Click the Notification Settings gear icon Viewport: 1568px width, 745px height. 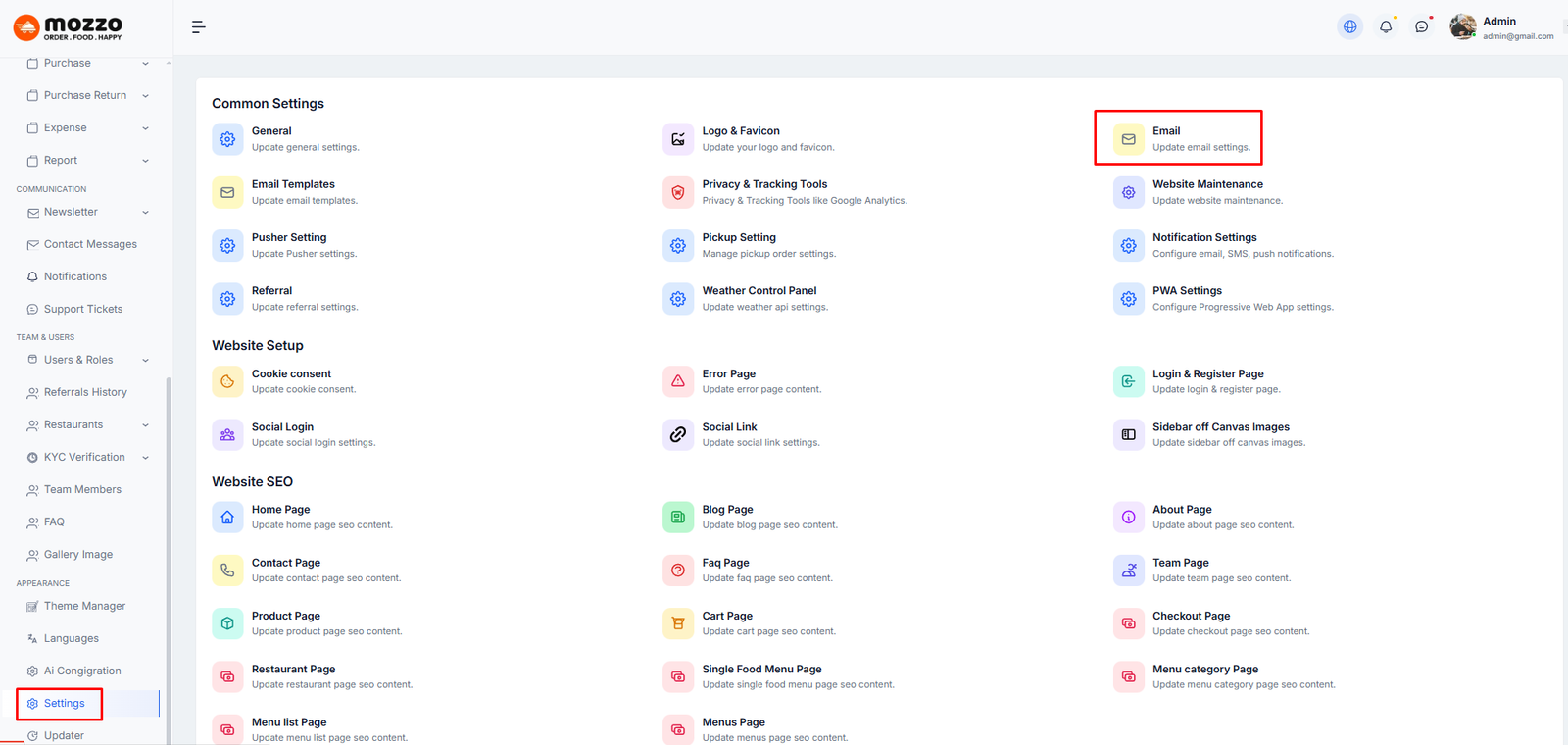click(x=1129, y=245)
